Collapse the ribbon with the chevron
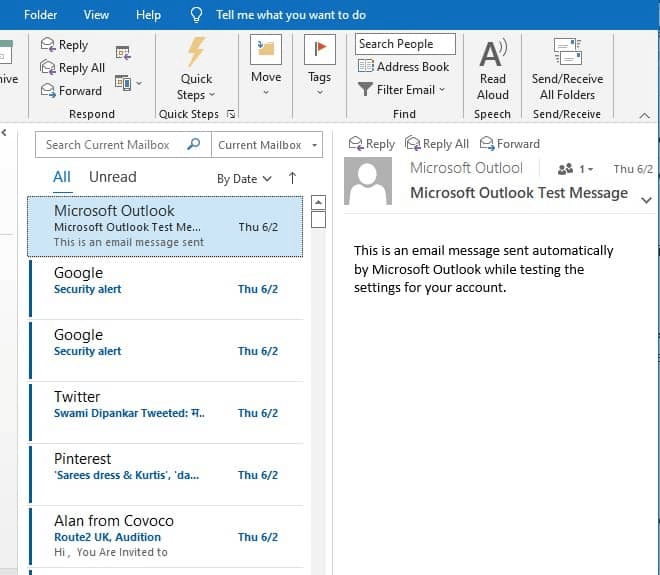Image resolution: width=660 pixels, height=575 pixels. point(644,115)
